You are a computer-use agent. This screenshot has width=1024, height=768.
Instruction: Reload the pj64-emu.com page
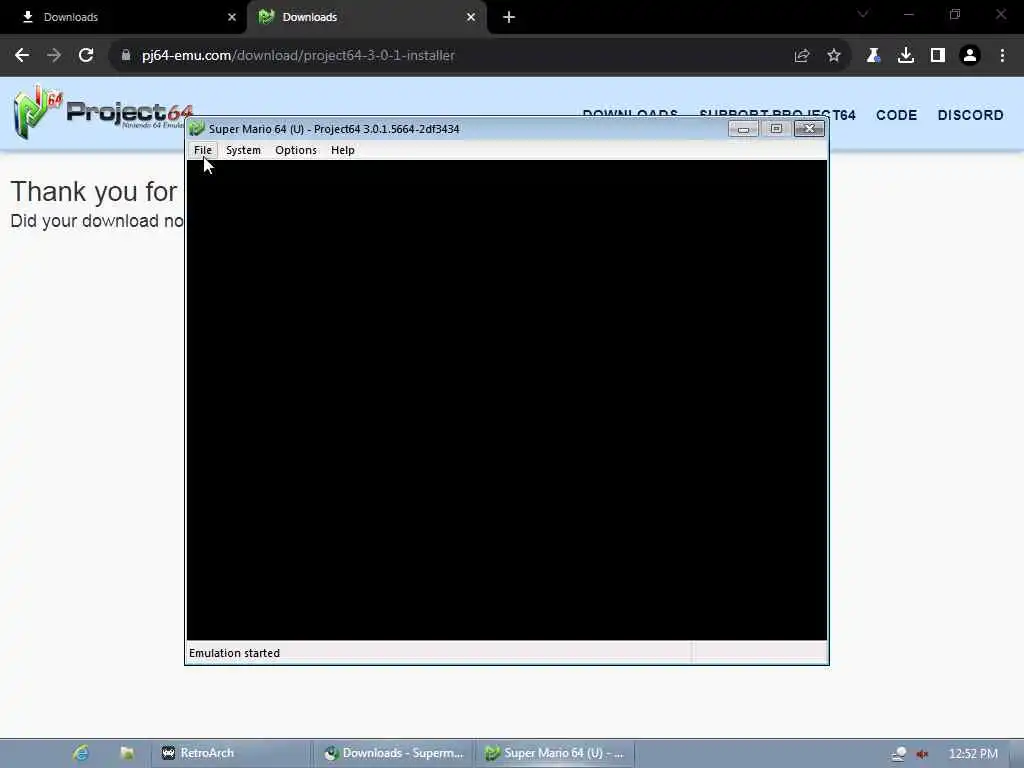click(x=86, y=56)
